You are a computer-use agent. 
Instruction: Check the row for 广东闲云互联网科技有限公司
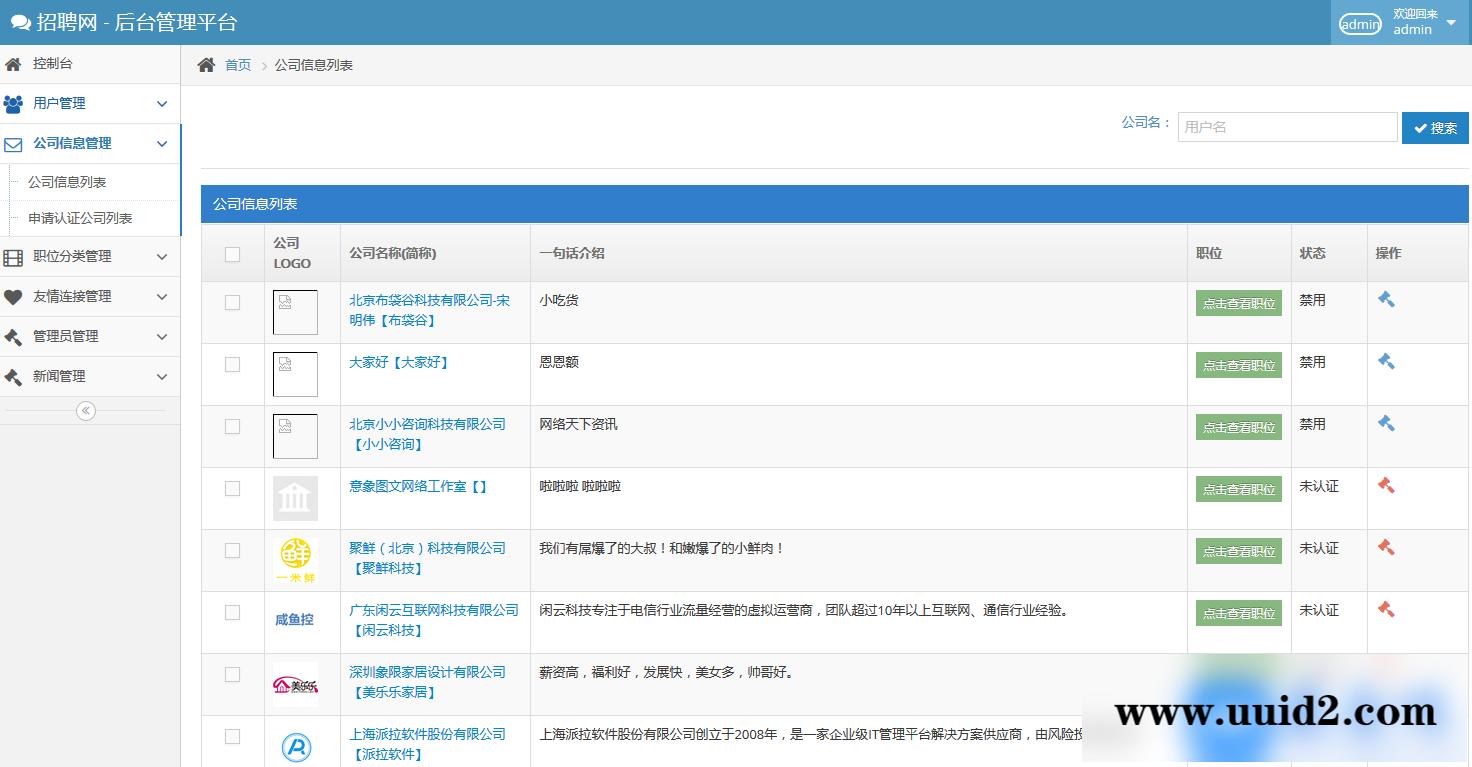click(x=232, y=611)
